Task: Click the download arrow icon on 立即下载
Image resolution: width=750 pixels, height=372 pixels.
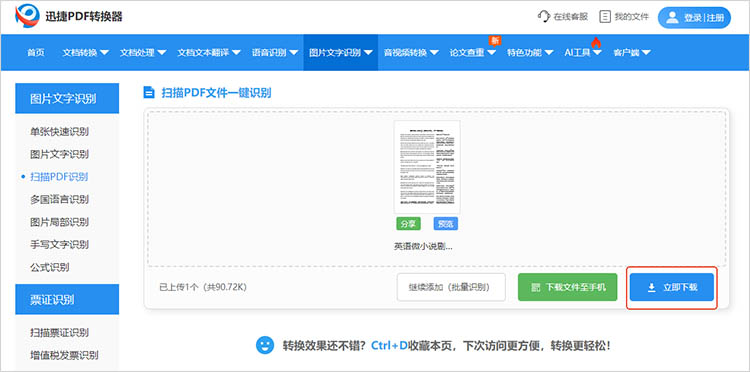Action: click(x=651, y=287)
